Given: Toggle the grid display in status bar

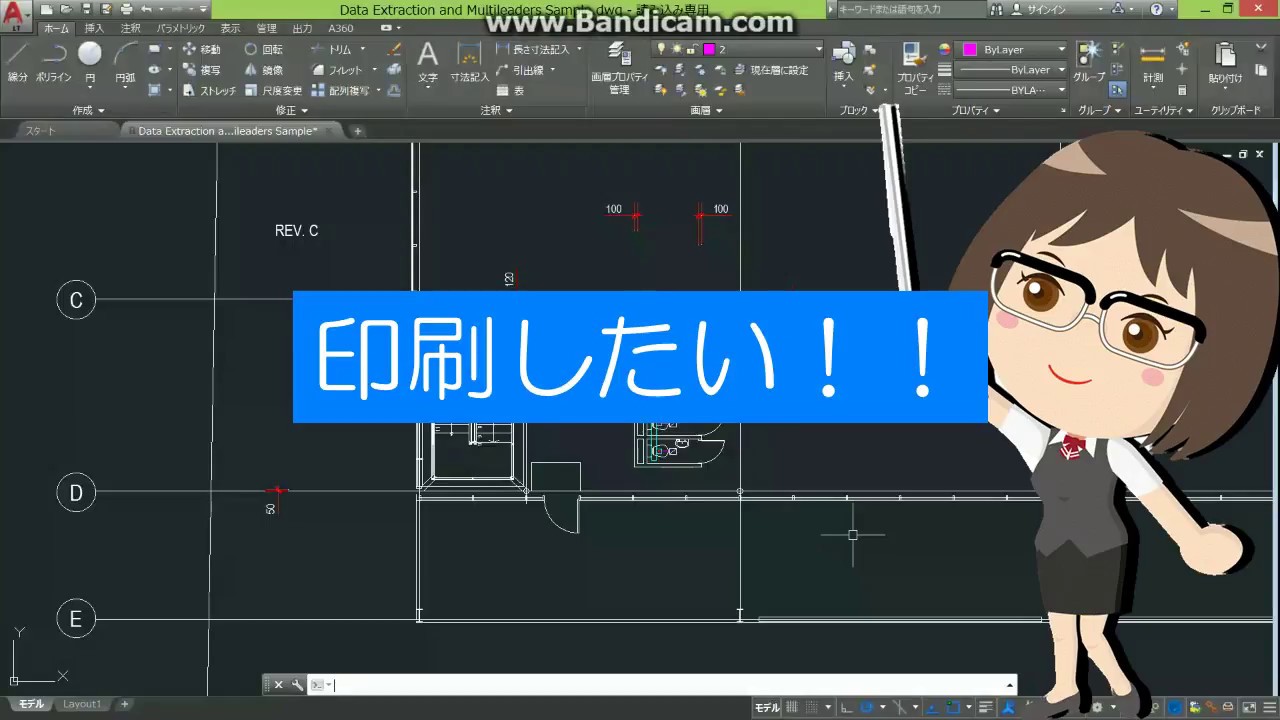Looking at the screenshot, I should 792,707.
